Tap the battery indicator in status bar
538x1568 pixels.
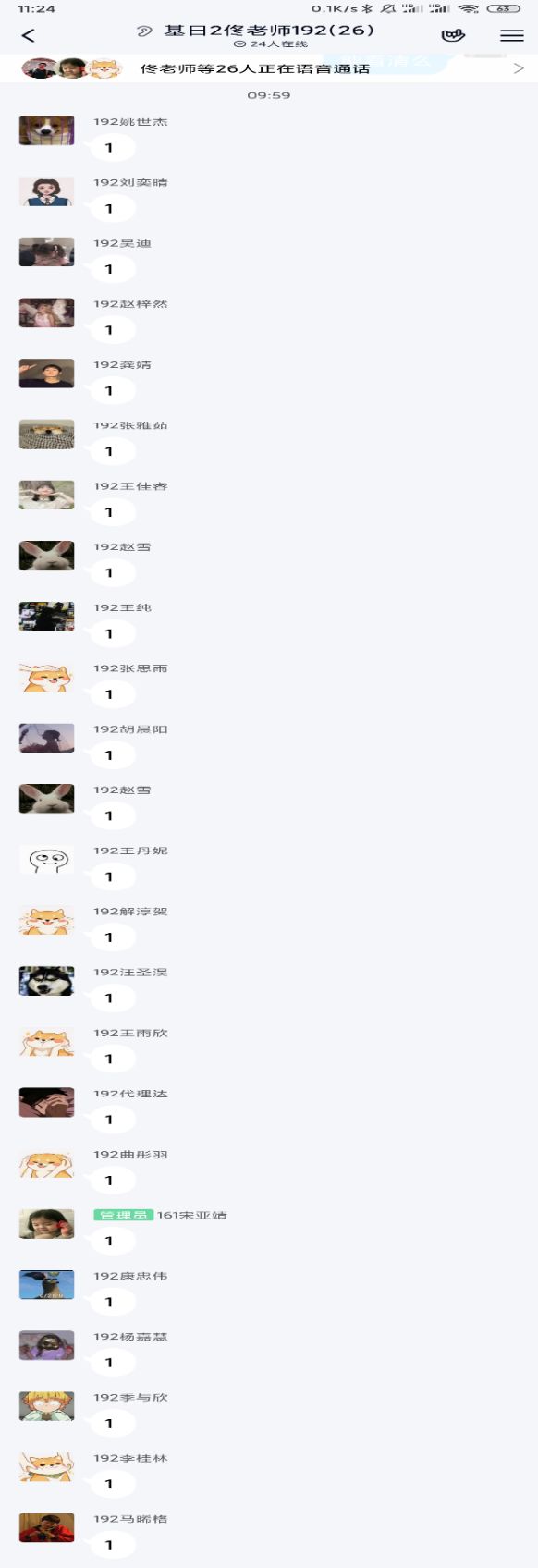(503, 8)
